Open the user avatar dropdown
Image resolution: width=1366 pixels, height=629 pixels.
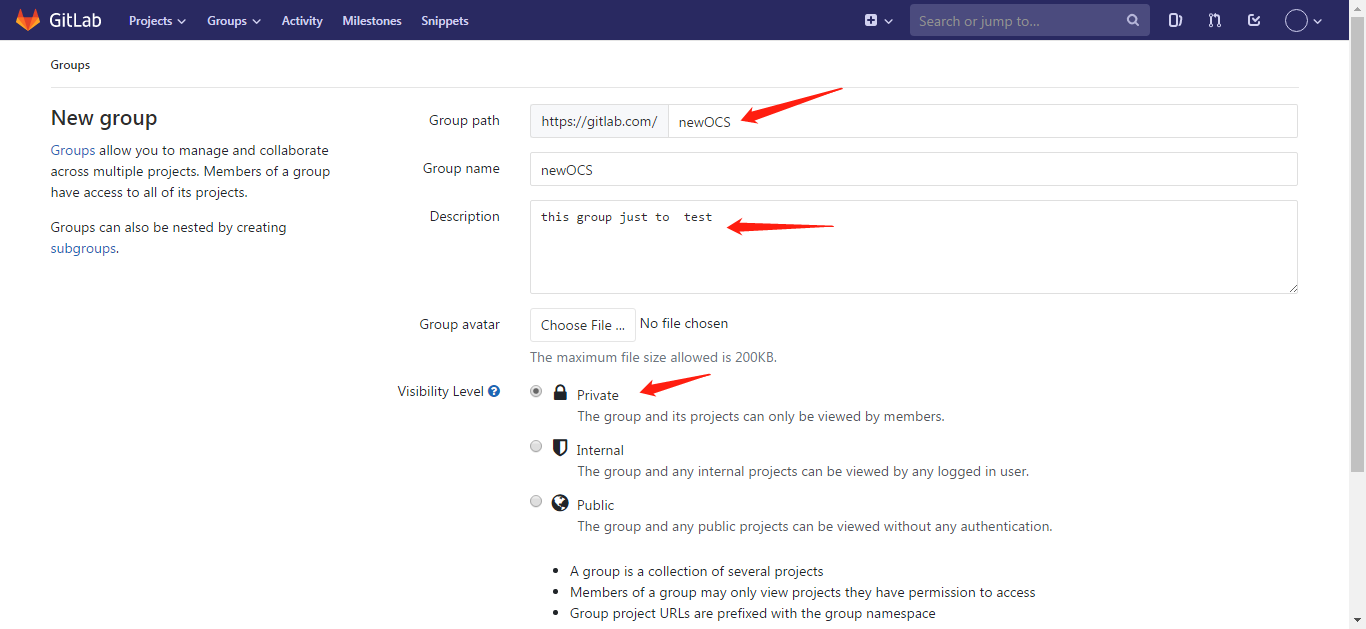1295,20
